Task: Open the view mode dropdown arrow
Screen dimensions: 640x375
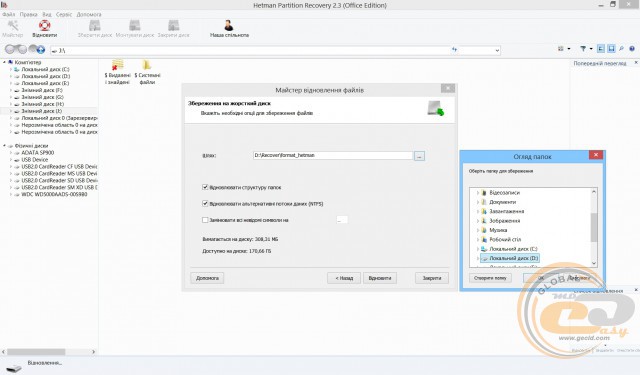Action: 569,49
